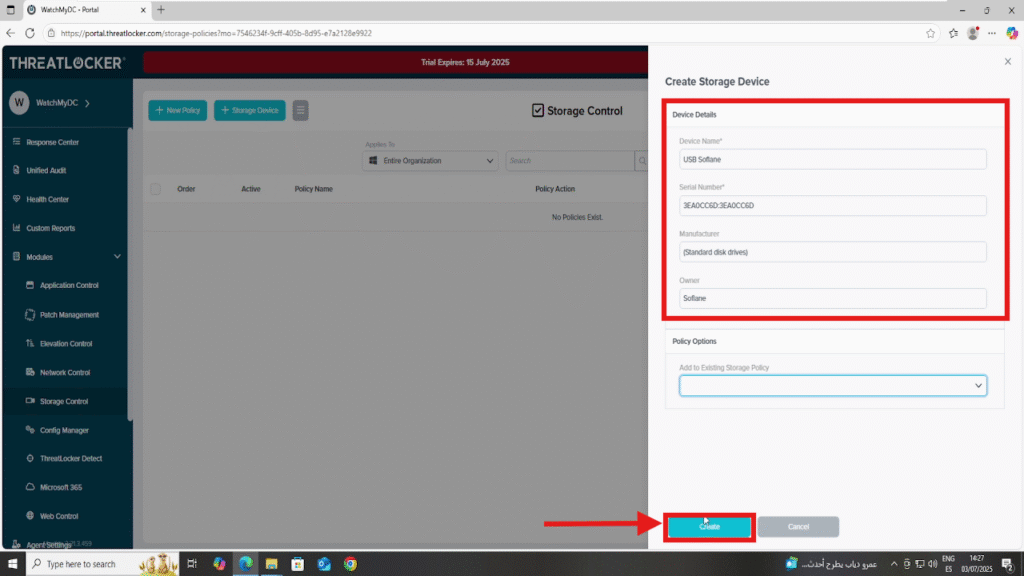Click the Application Control icon

[30, 285]
